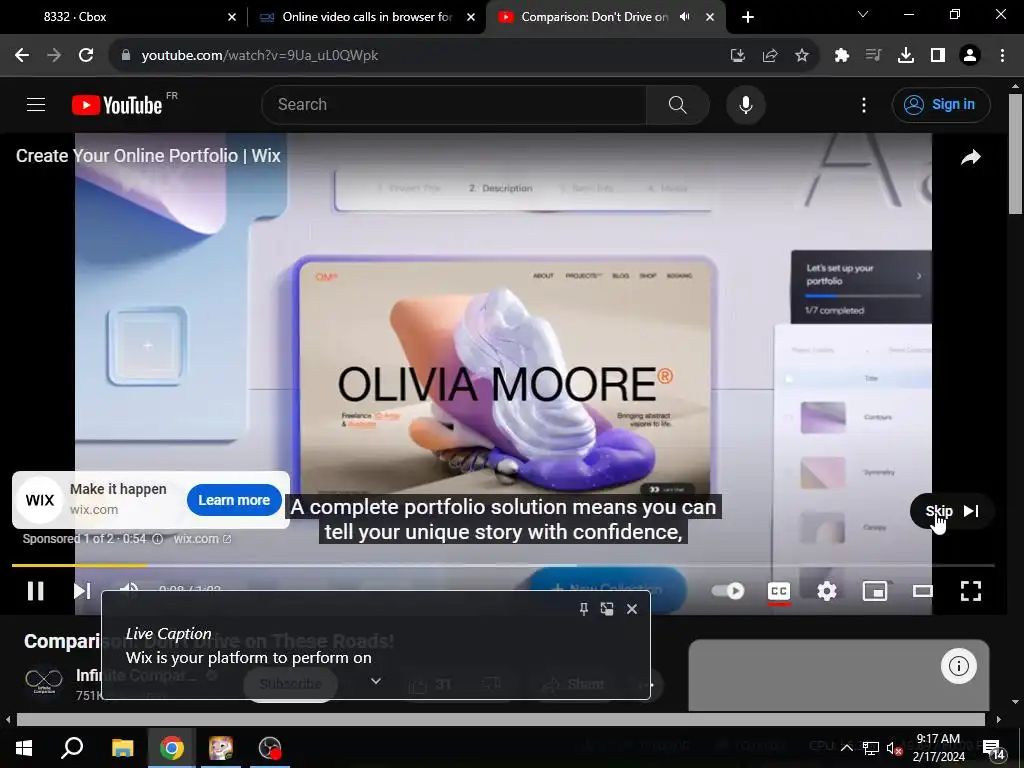Reload the current page
The height and width of the screenshot is (768, 1024).
point(86,56)
